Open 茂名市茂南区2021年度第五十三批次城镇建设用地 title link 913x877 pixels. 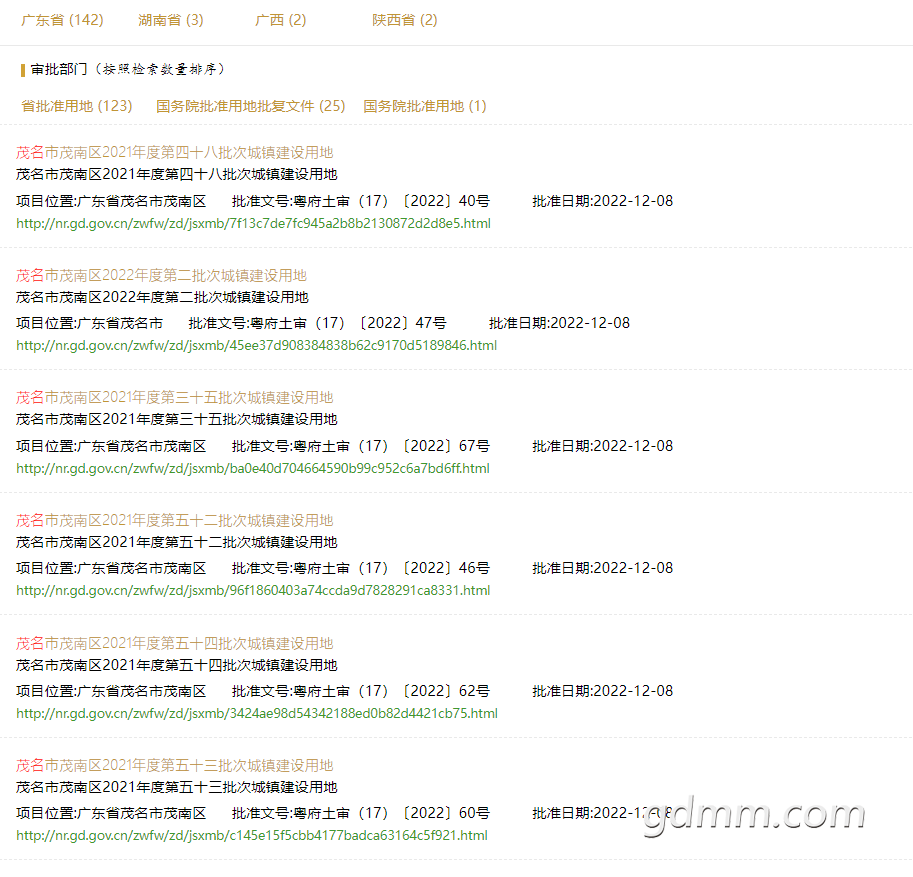pos(174,766)
